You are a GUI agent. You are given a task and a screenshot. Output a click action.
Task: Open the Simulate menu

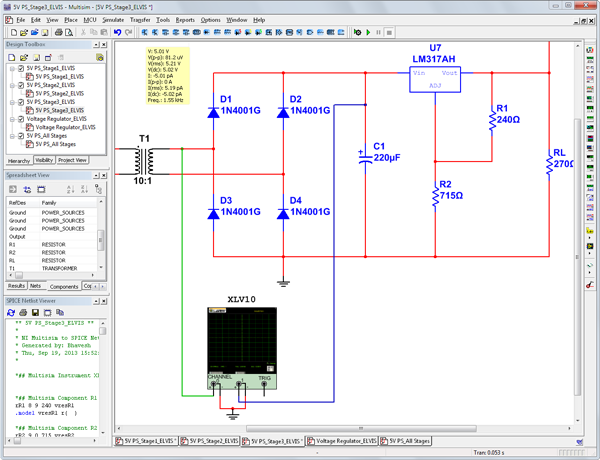tap(113, 19)
